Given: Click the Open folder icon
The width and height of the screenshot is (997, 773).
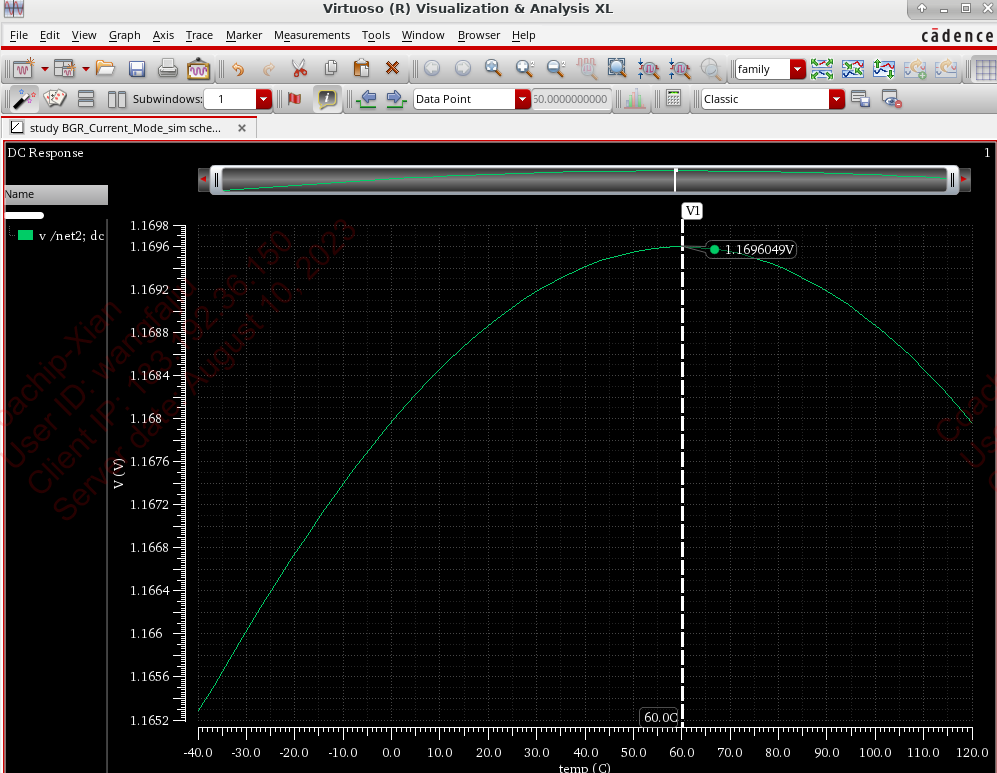Looking at the screenshot, I should point(106,69).
